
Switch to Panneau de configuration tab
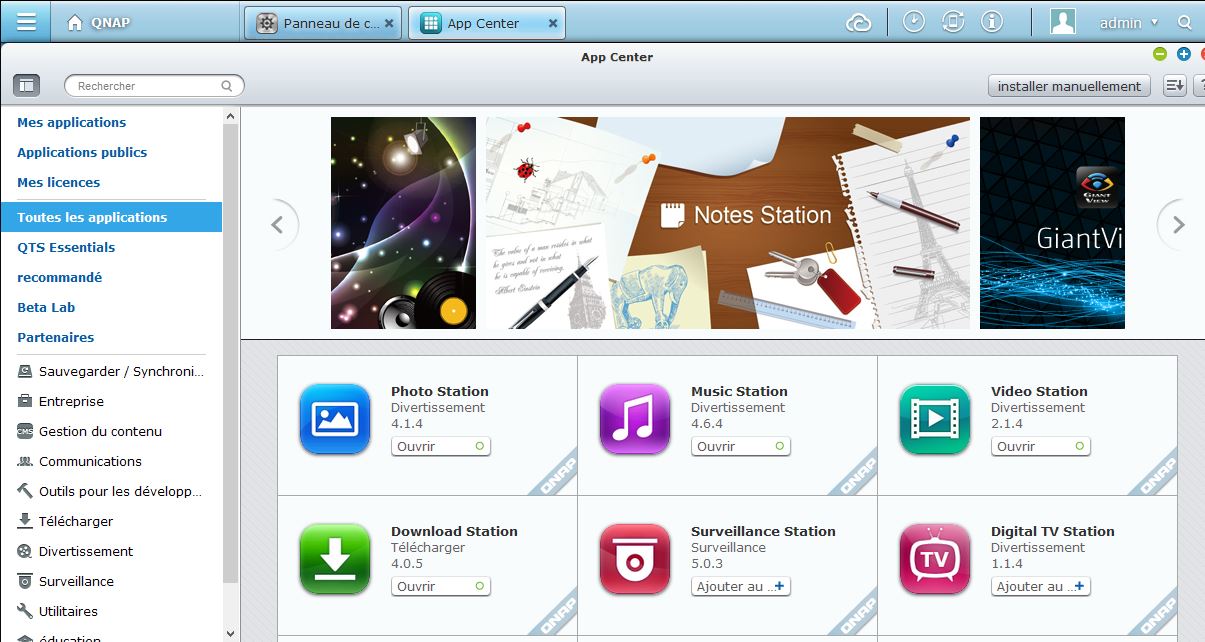click(x=324, y=23)
